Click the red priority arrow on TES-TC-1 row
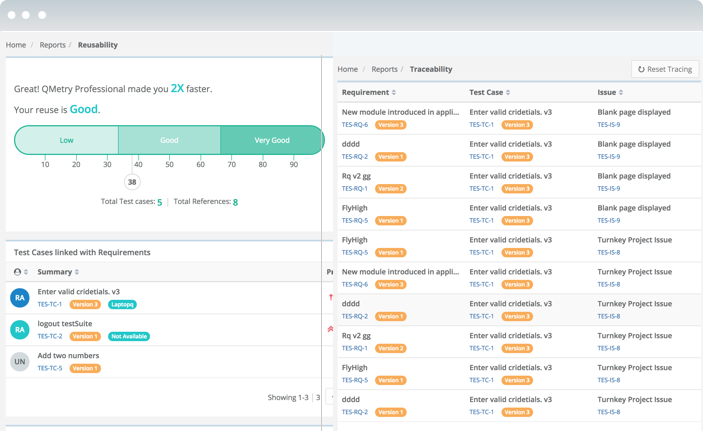703x431 pixels. (331, 297)
